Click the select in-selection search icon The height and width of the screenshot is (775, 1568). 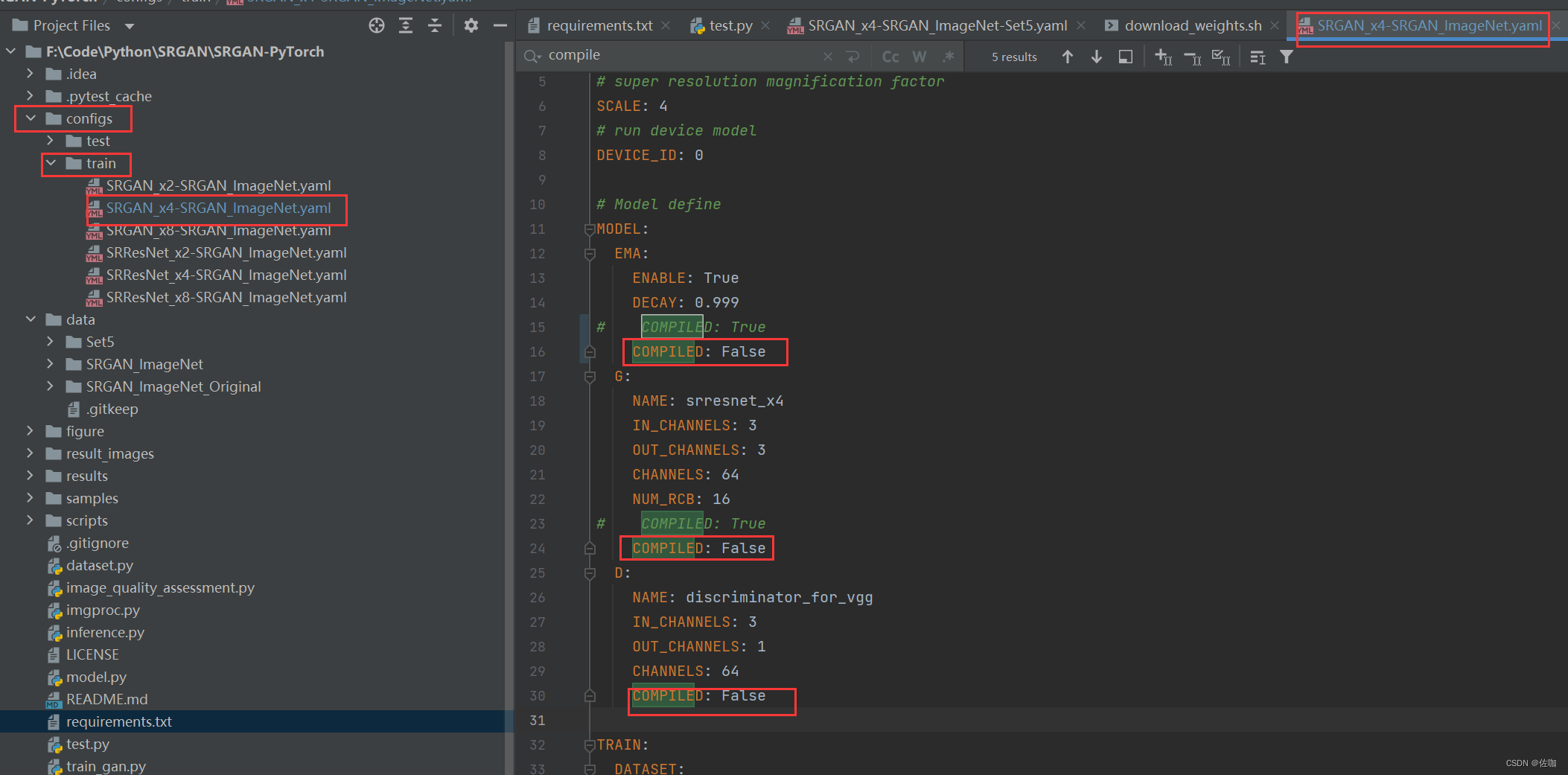(1126, 57)
